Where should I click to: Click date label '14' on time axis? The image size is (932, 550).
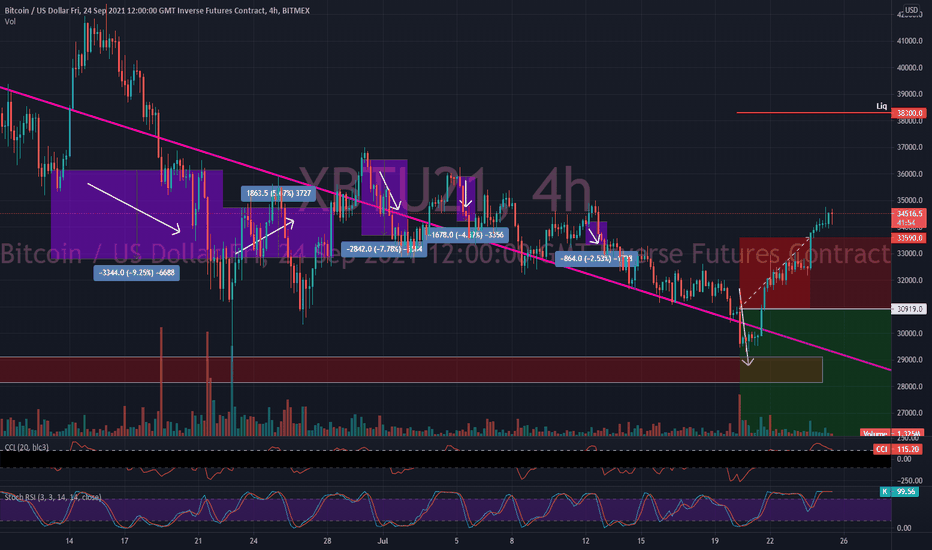click(x=70, y=541)
